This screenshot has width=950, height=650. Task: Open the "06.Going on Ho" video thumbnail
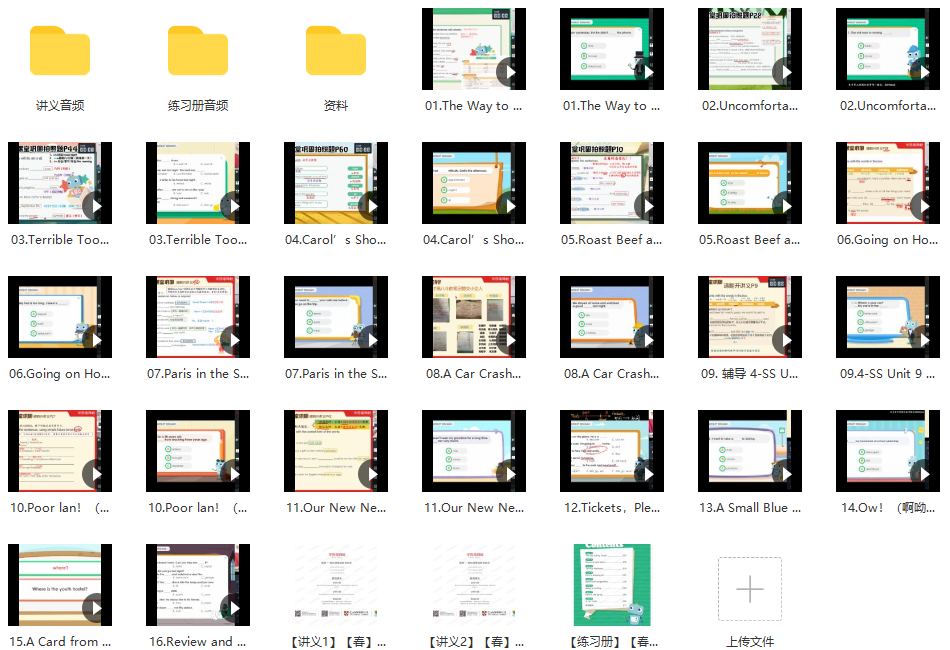[888, 183]
